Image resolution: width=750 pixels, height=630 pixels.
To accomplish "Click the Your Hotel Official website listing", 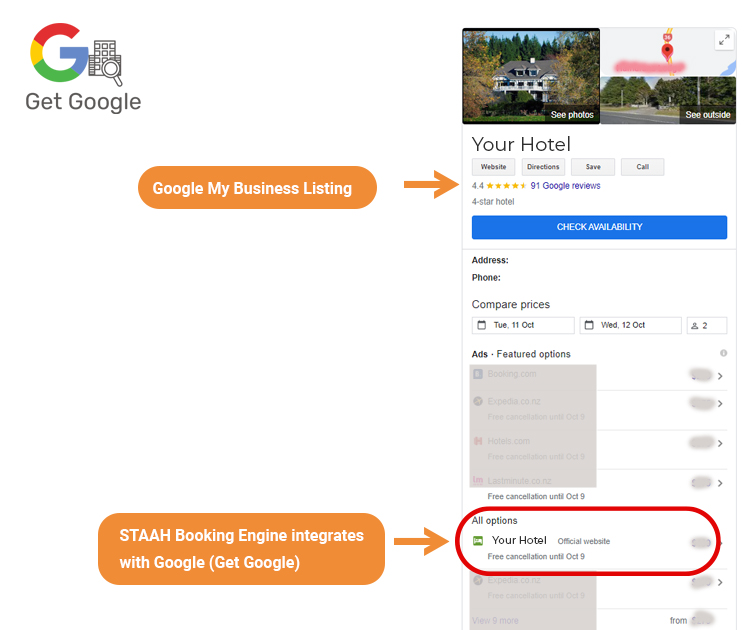I will pyautogui.click(x=598, y=547).
